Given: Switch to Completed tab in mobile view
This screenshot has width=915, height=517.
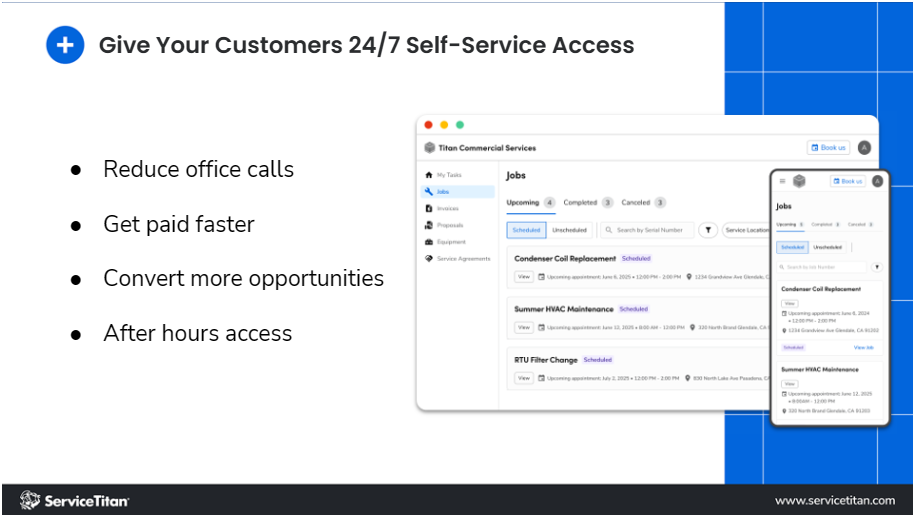Looking at the screenshot, I should 825,225.
